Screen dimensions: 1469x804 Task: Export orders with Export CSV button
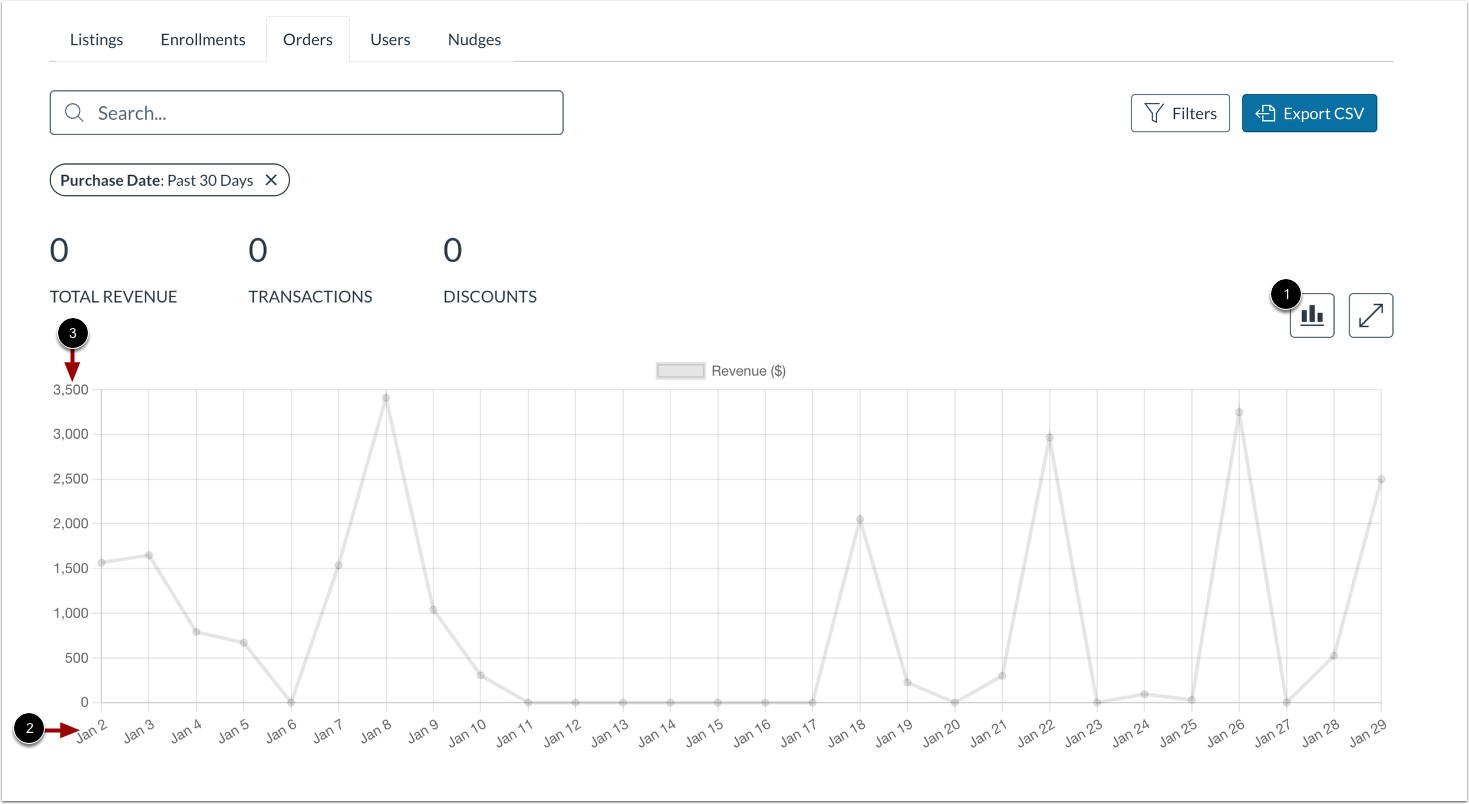(1309, 113)
